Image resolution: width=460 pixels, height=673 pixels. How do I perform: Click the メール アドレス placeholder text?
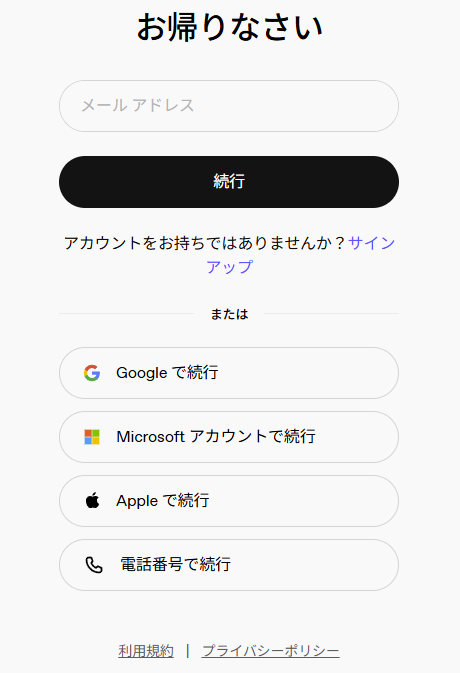[x=138, y=106]
